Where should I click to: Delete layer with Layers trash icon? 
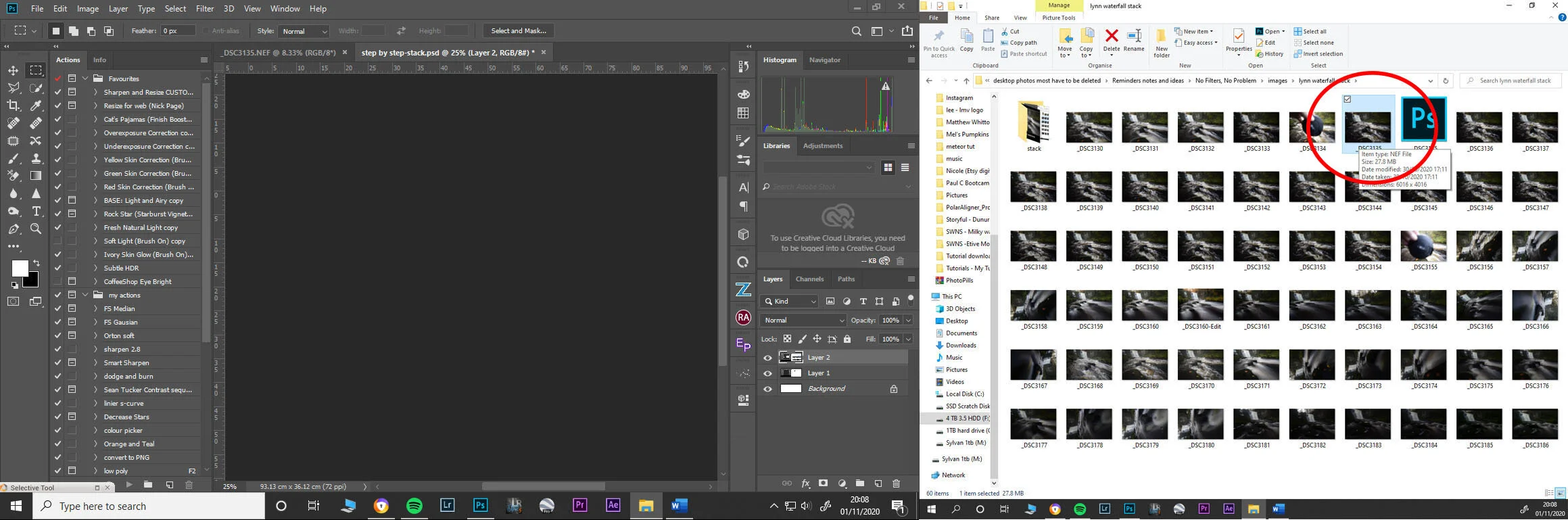click(897, 483)
